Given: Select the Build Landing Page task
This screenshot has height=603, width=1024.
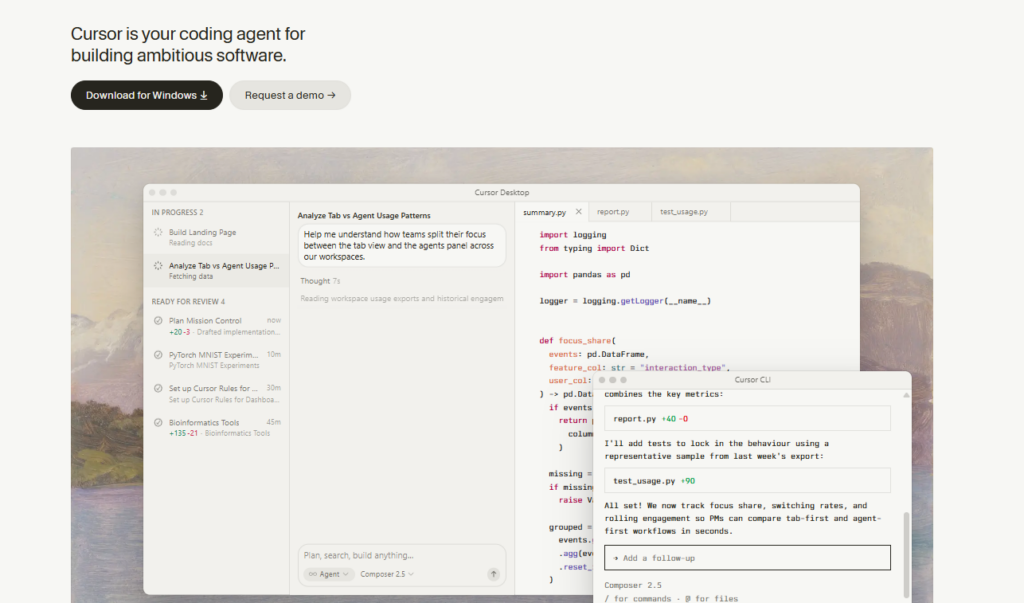Looking at the screenshot, I should tap(216, 237).
